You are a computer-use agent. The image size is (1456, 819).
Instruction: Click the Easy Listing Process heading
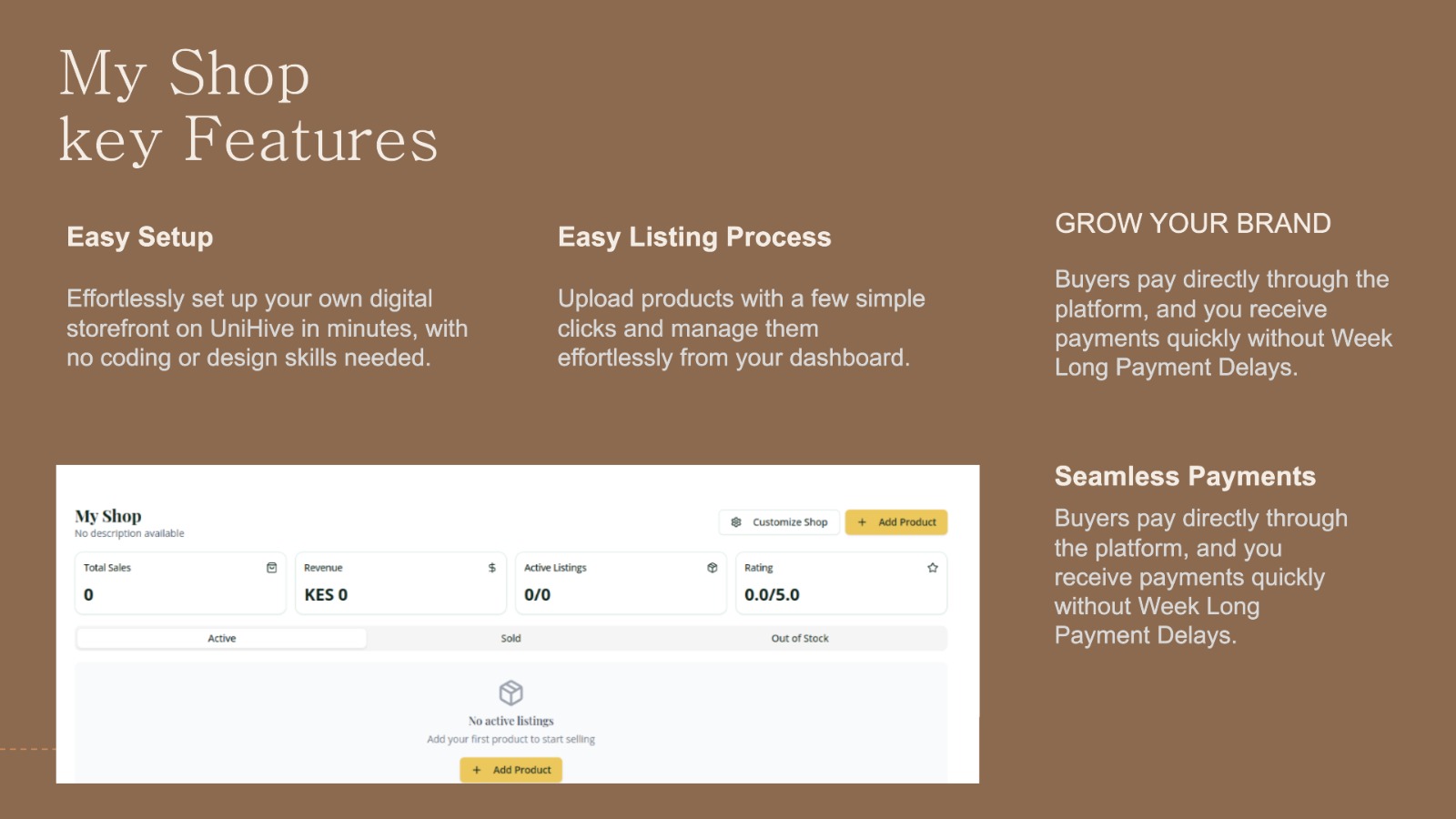point(694,238)
